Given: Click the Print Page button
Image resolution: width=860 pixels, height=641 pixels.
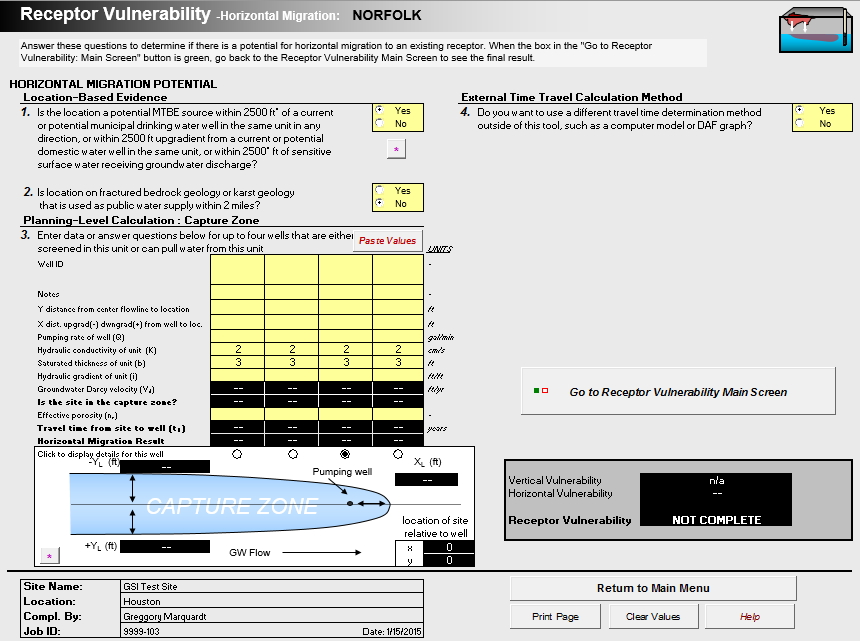Looking at the screenshot, I should (x=553, y=616).
